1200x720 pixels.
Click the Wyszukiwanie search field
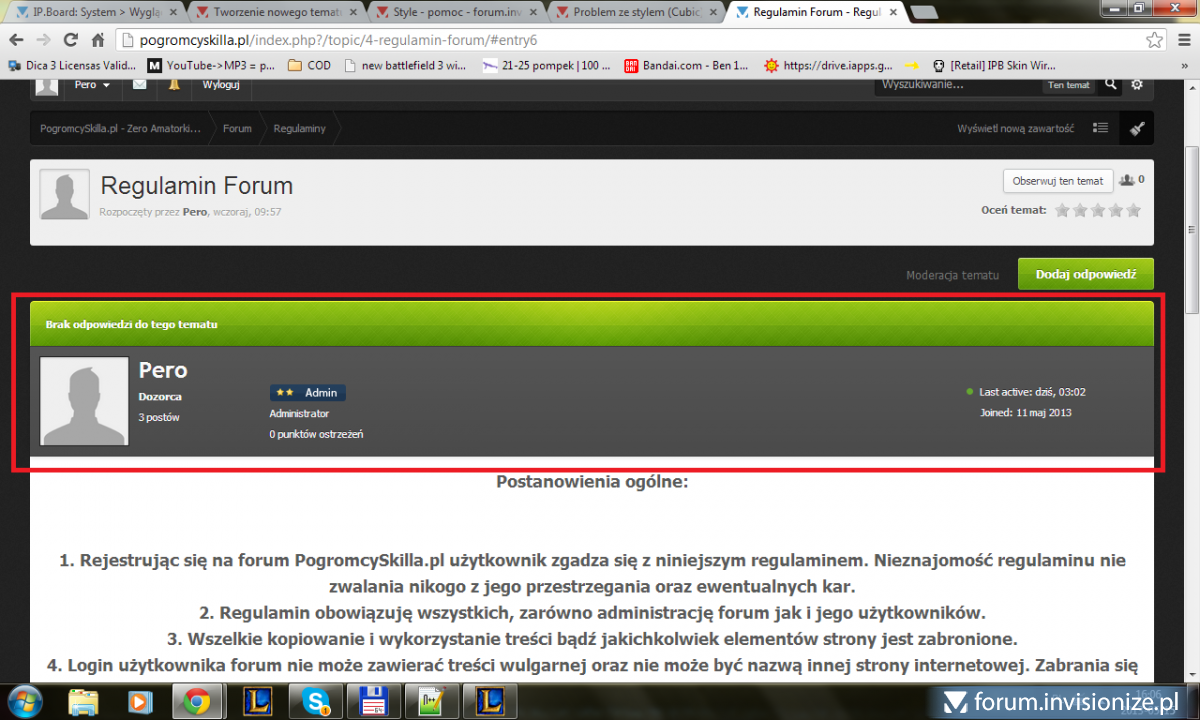[958, 85]
